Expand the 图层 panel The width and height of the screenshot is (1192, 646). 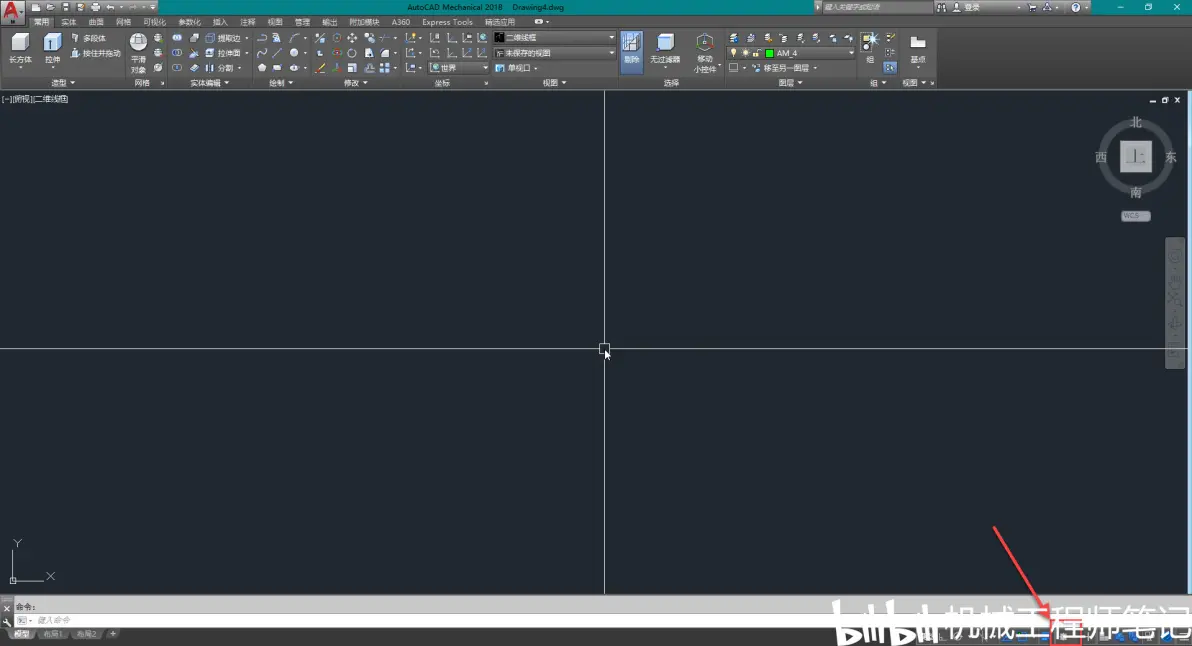(790, 83)
